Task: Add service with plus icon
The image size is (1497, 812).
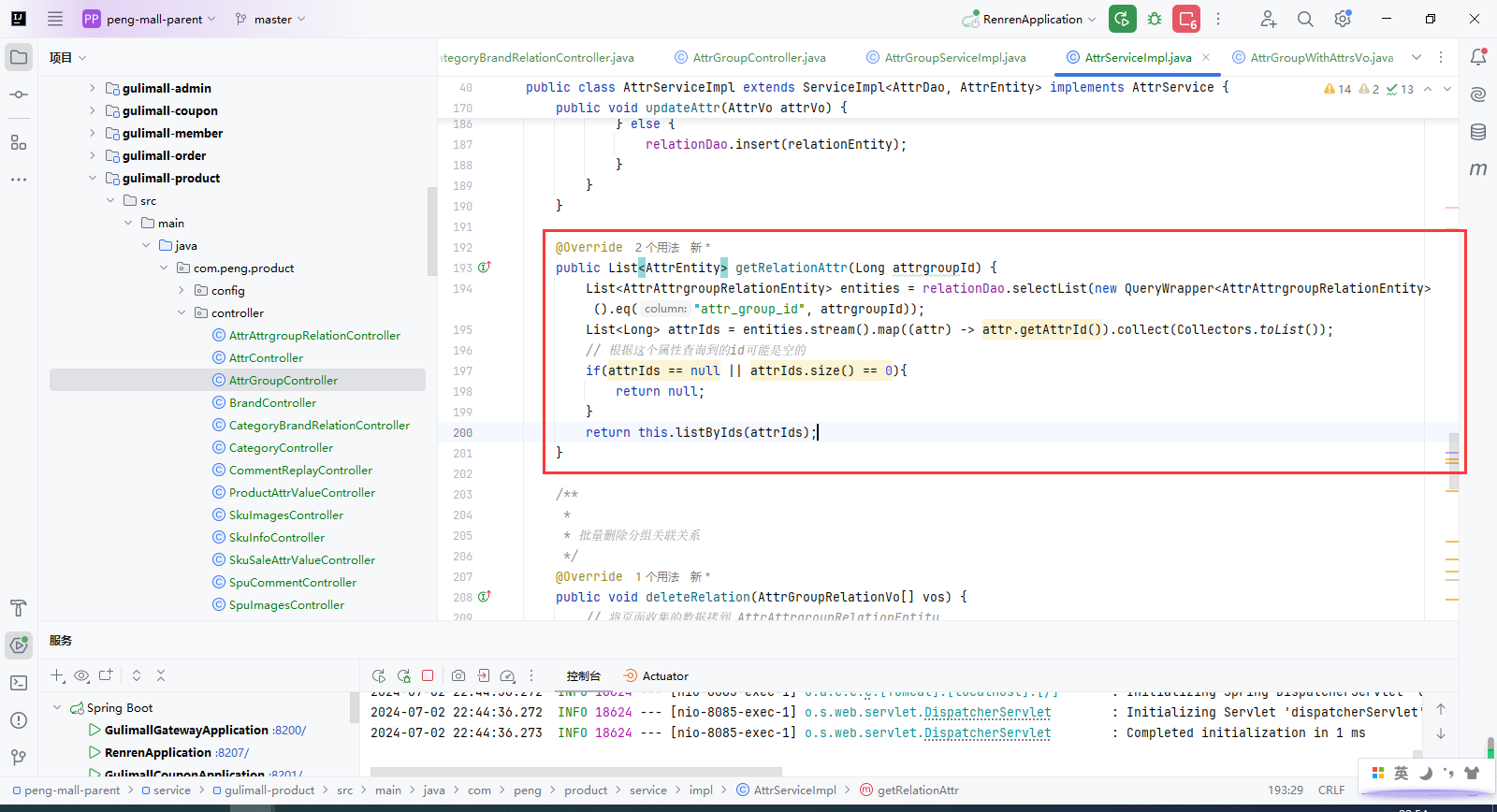Action: [x=57, y=675]
